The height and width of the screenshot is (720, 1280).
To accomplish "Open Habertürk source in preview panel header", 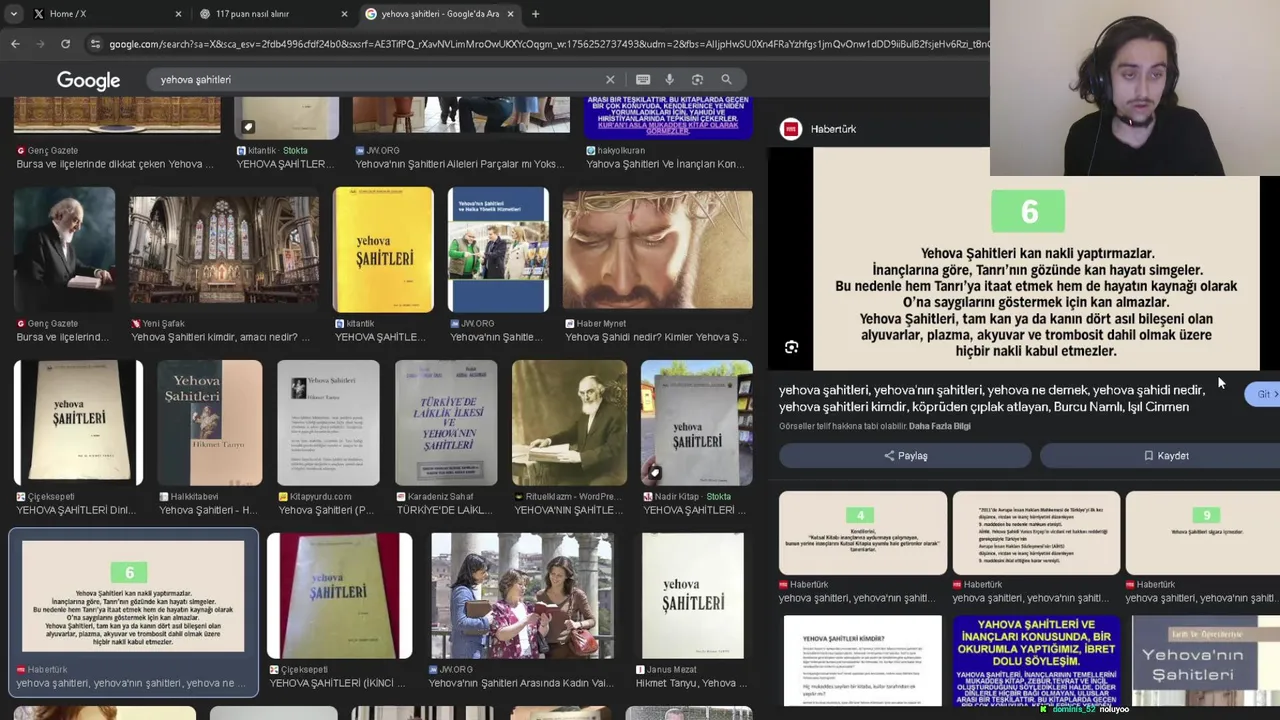I will [820, 129].
